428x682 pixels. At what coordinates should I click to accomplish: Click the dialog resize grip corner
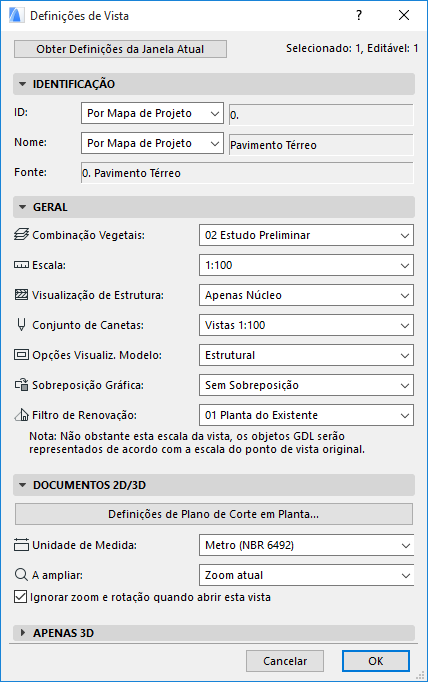tap(421, 675)
